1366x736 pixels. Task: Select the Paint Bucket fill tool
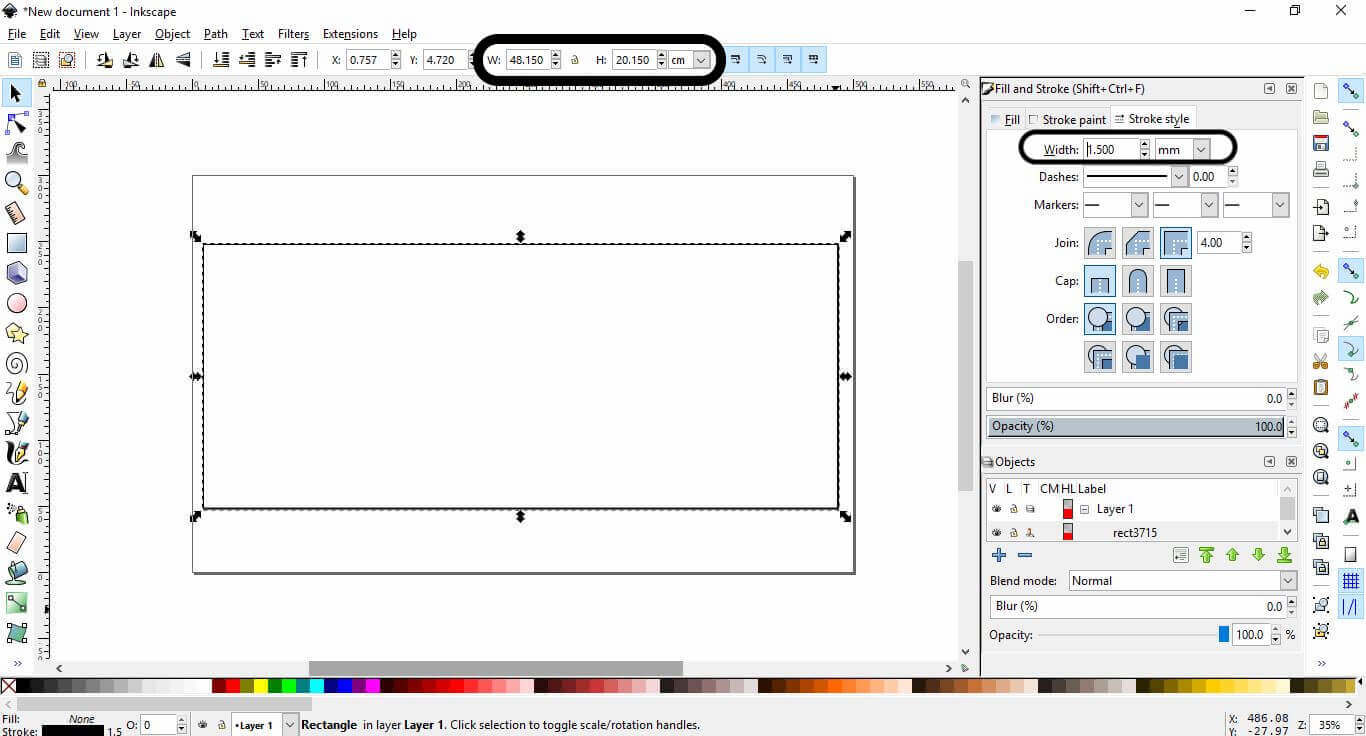16,573
